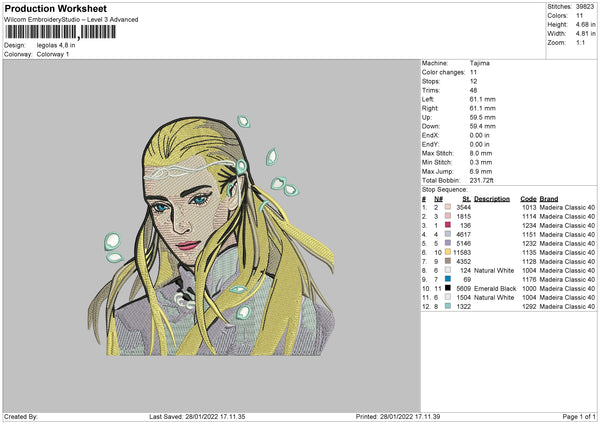Select the crimson color swatch in row 3
The image size is (600, 424).
[448, 225]
